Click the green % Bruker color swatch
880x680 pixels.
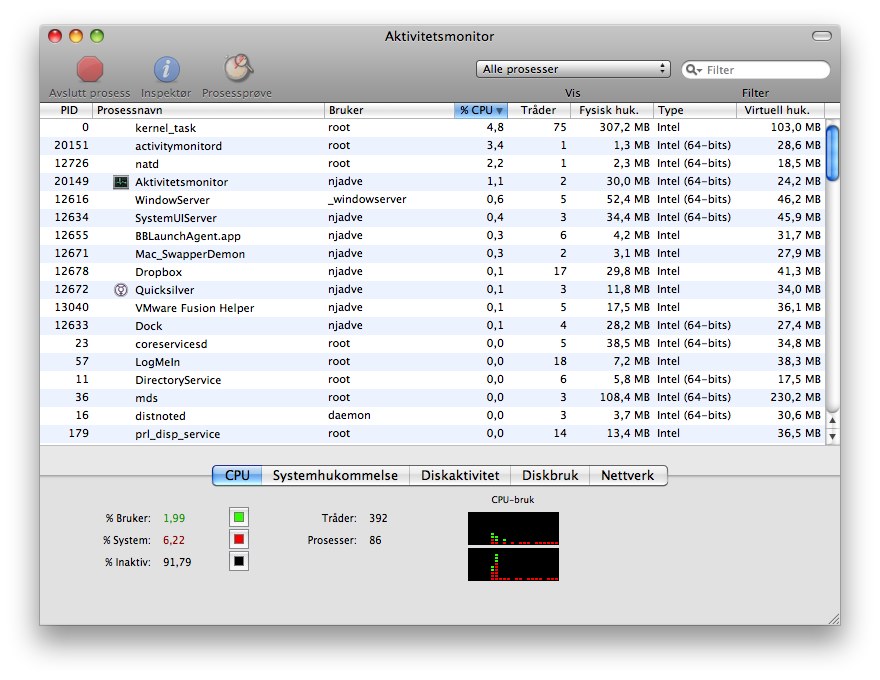[x=239, y=517]
